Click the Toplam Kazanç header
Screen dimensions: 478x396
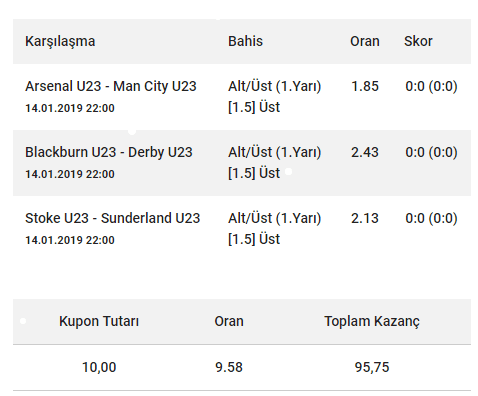372,322
